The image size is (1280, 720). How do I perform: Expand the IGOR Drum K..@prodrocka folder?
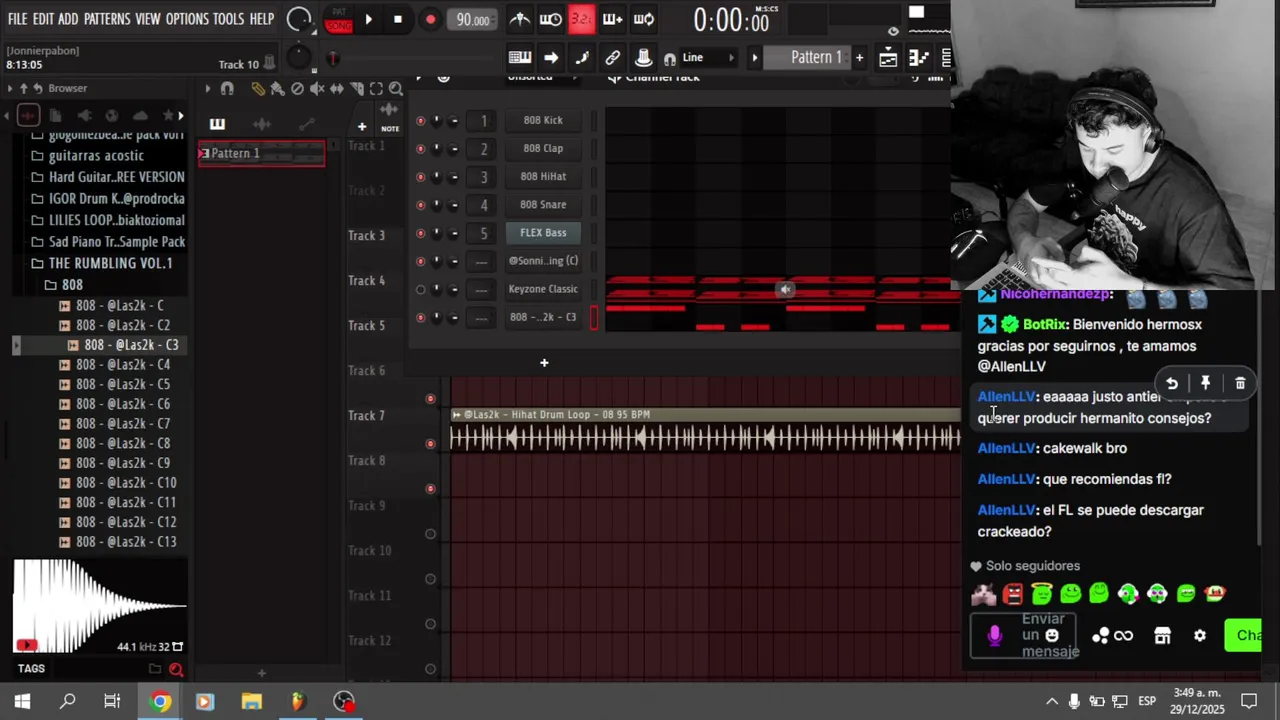[117, 199]
